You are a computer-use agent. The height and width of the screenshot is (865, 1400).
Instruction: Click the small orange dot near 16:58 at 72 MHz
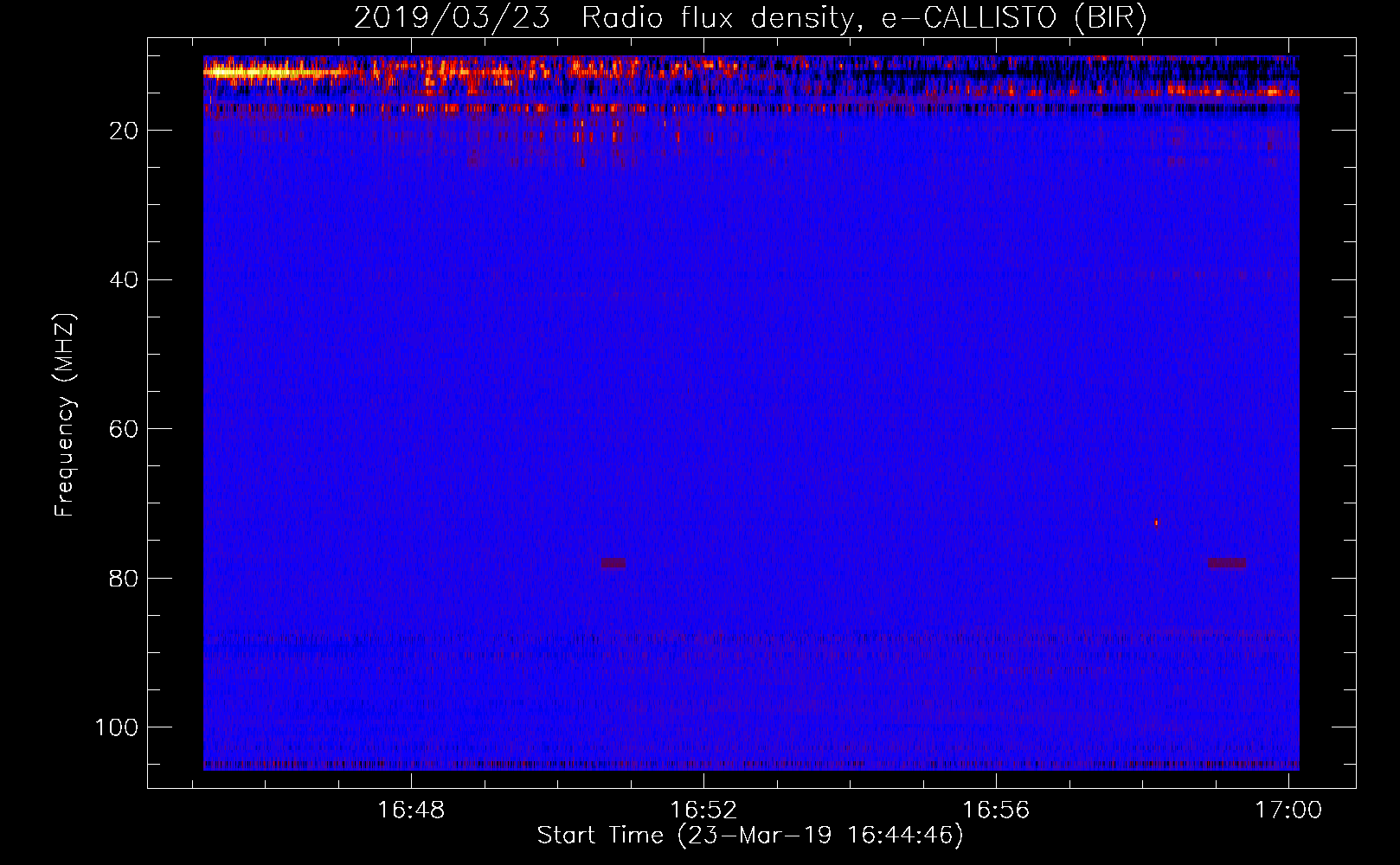coord(1156,522)
